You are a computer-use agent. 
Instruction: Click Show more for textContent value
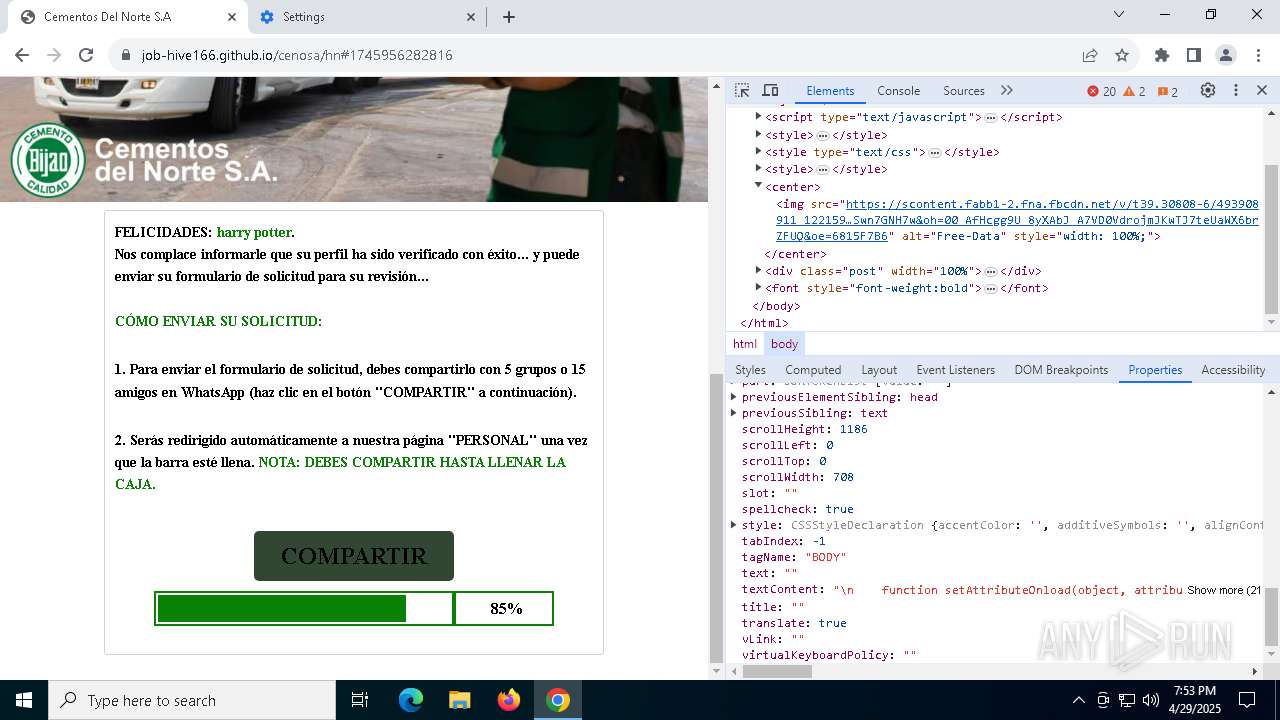tap(1224, 590)
